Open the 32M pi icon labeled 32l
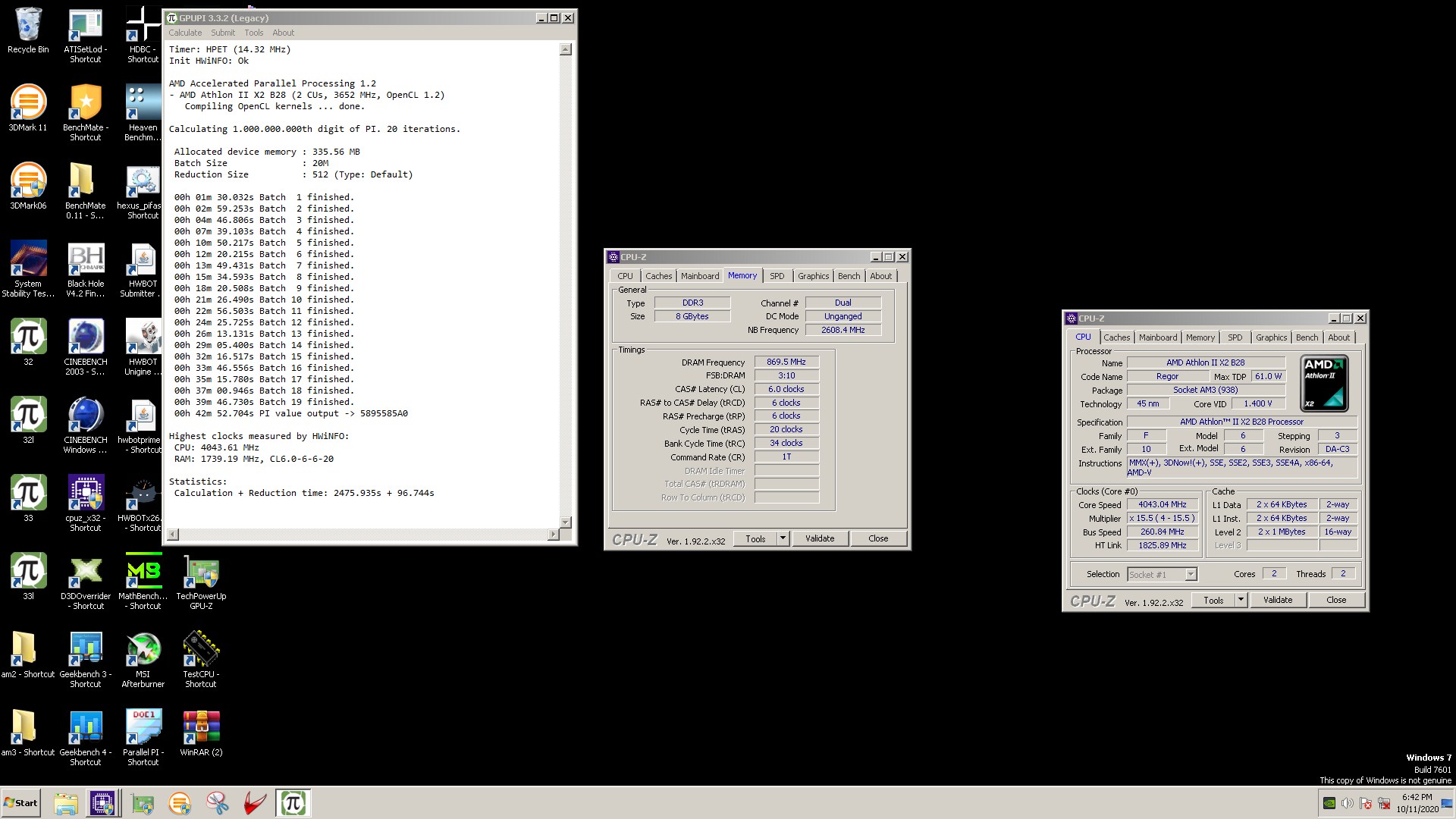This screenshot has width=1456, height=819. (x=28, y=421)
